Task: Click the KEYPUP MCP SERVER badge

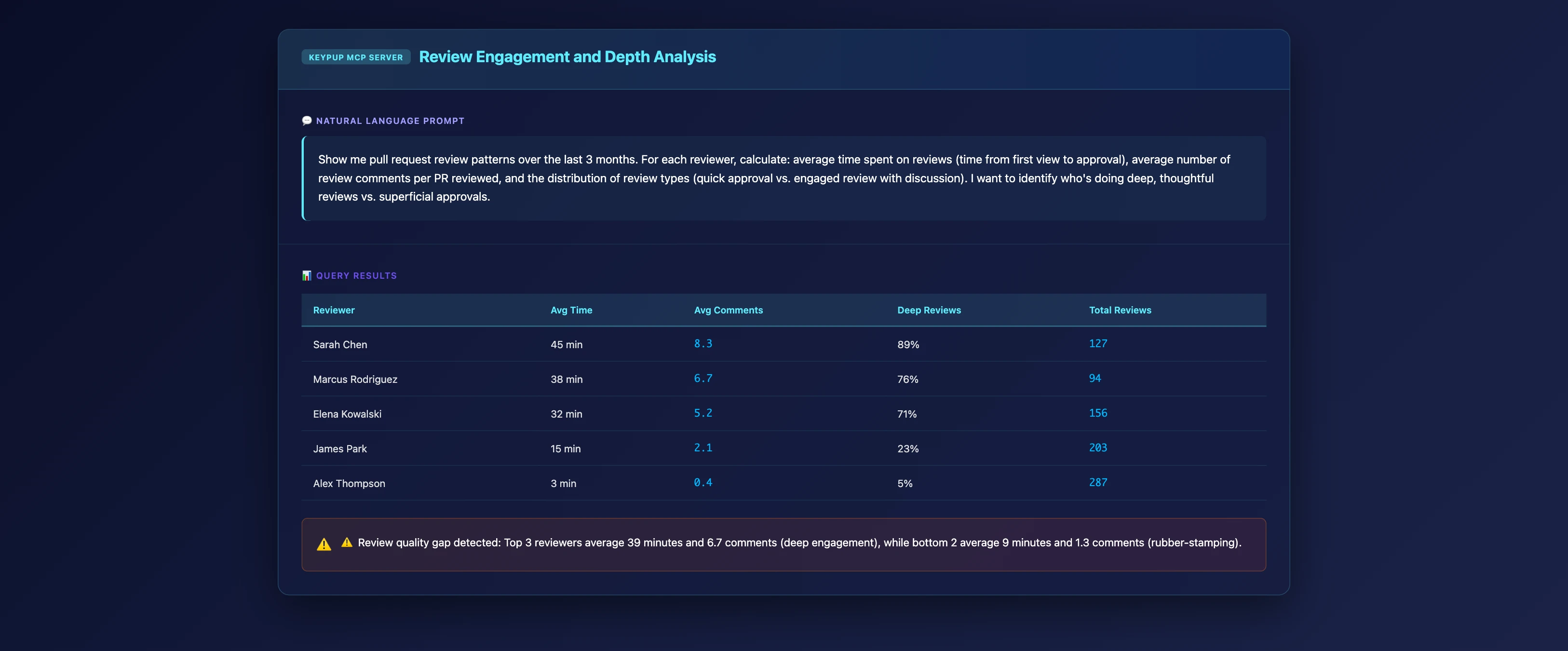Action: coord(356,57)
